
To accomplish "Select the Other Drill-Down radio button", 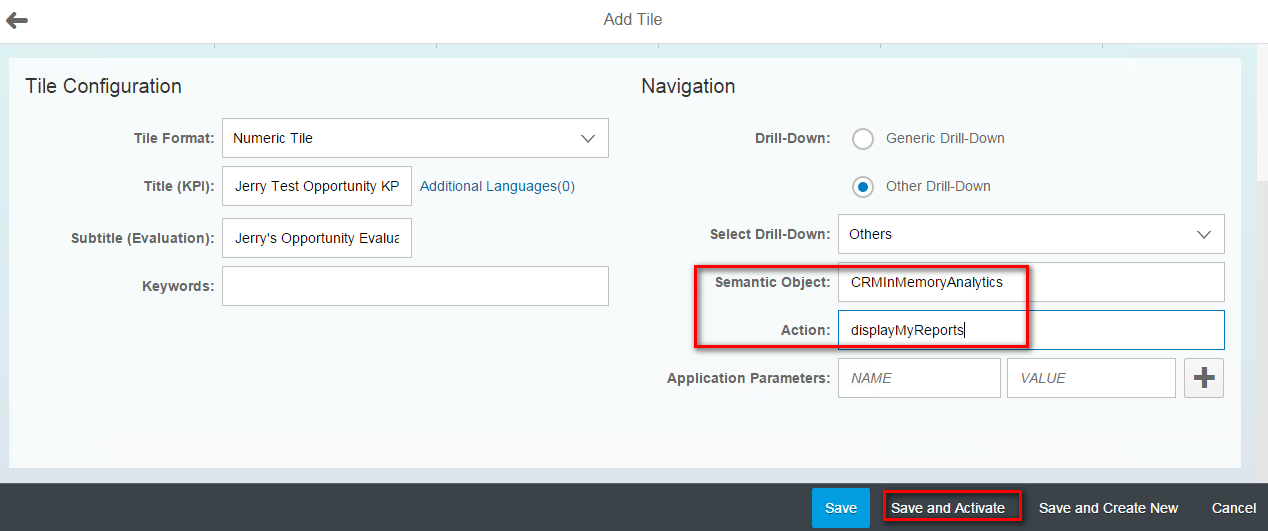I will [x=862, y=186].
